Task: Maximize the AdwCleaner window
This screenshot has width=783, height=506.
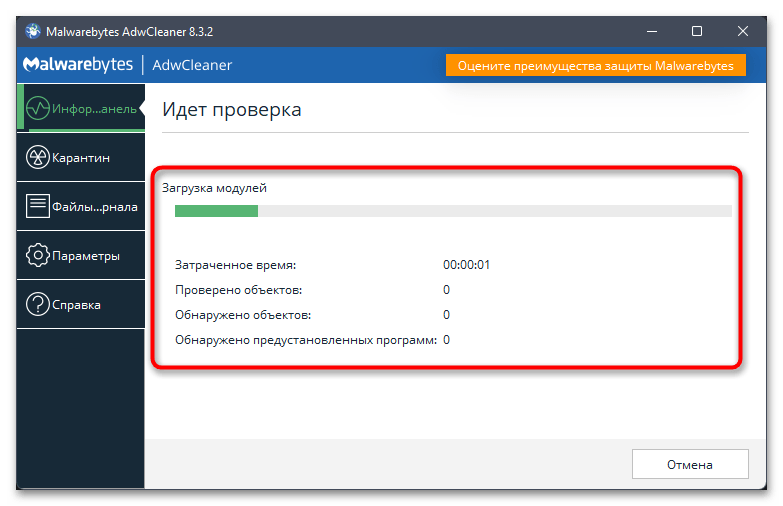Action: pyautogui.click(x=697, y=31)
